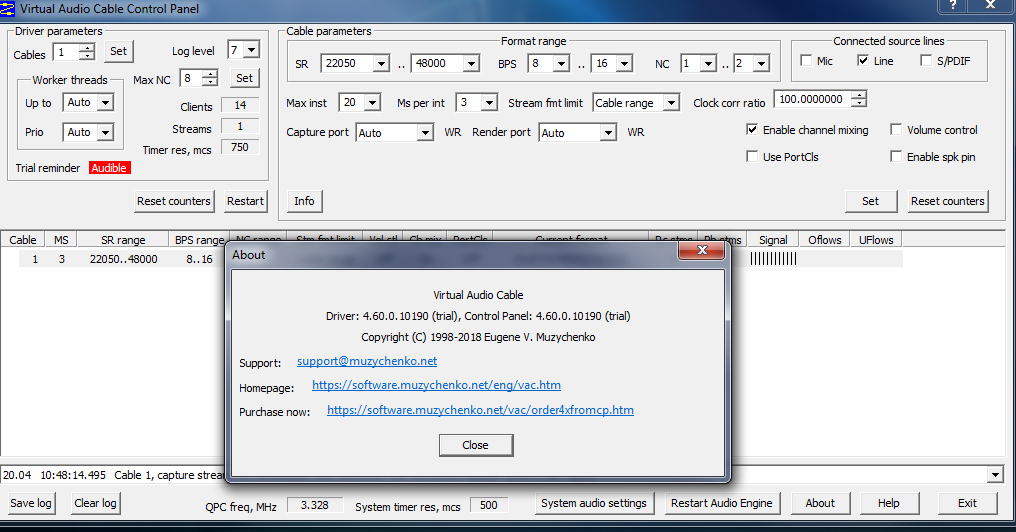1016x532 pixels.
Task: Open the Max inst dropdown
Action: pyautogui.click(x=373, y=102)
